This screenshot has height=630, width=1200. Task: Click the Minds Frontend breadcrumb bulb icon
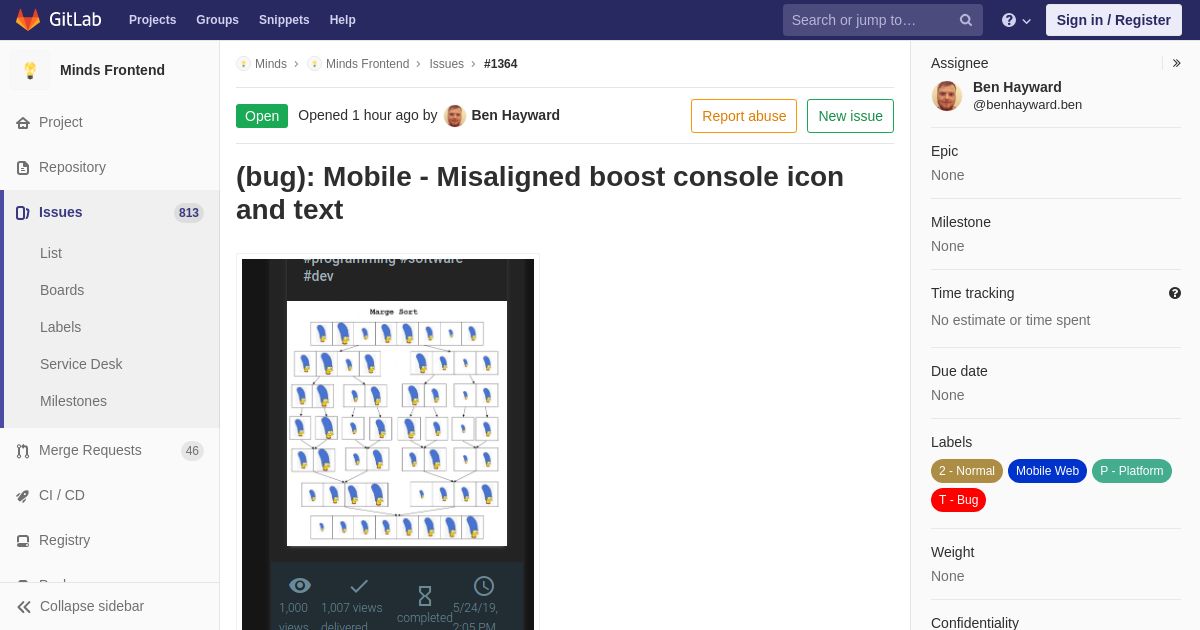click(x=314, y=64)
